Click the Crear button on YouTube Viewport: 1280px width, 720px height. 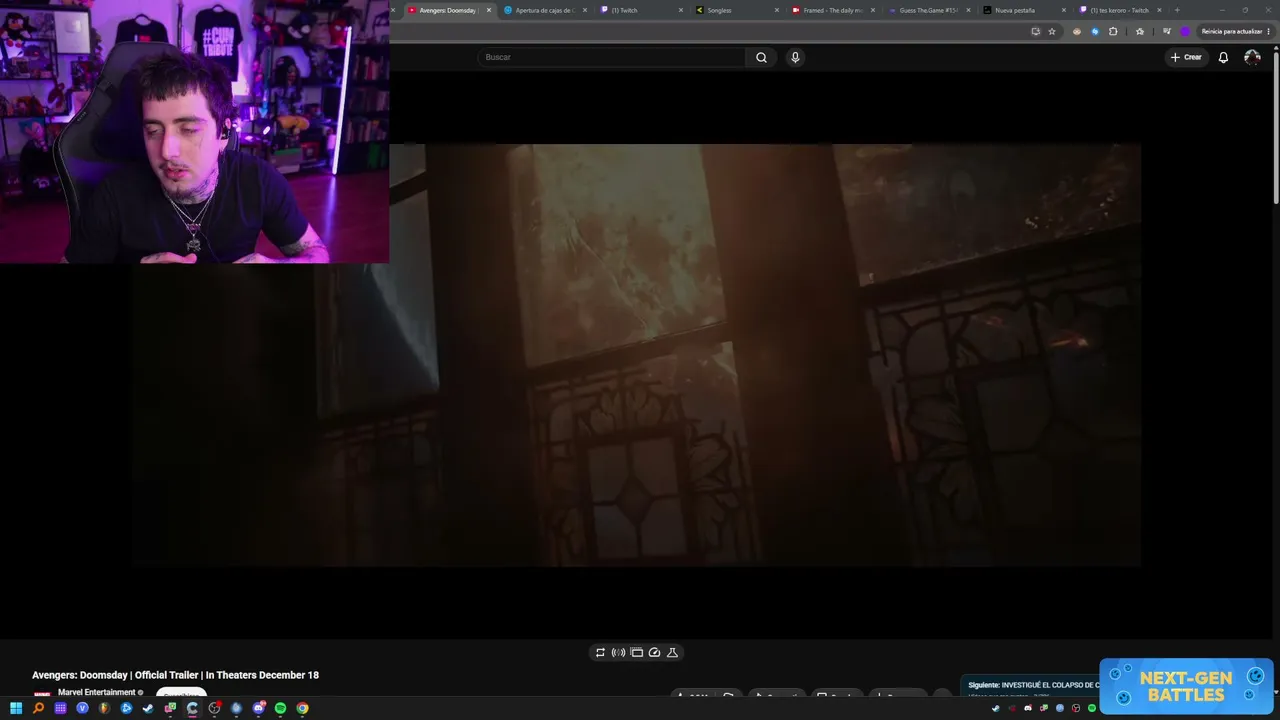[x=1186, y=57]
